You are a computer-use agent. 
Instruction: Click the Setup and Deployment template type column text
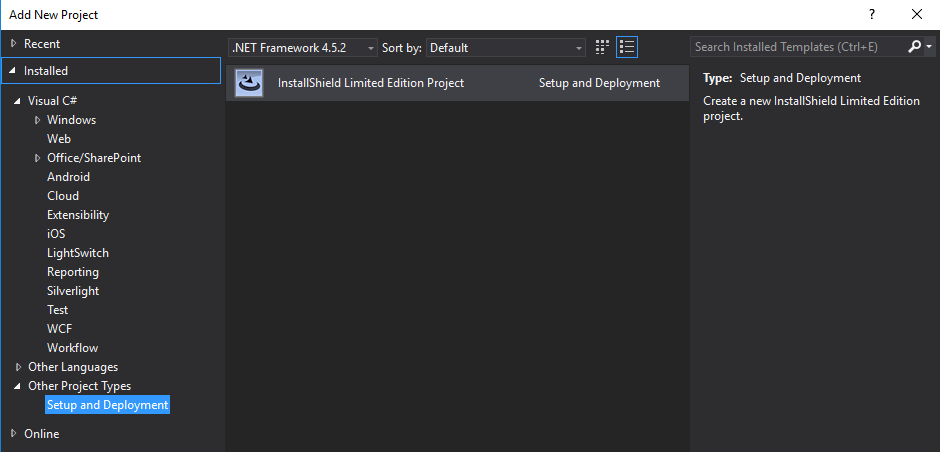[599, 83]
